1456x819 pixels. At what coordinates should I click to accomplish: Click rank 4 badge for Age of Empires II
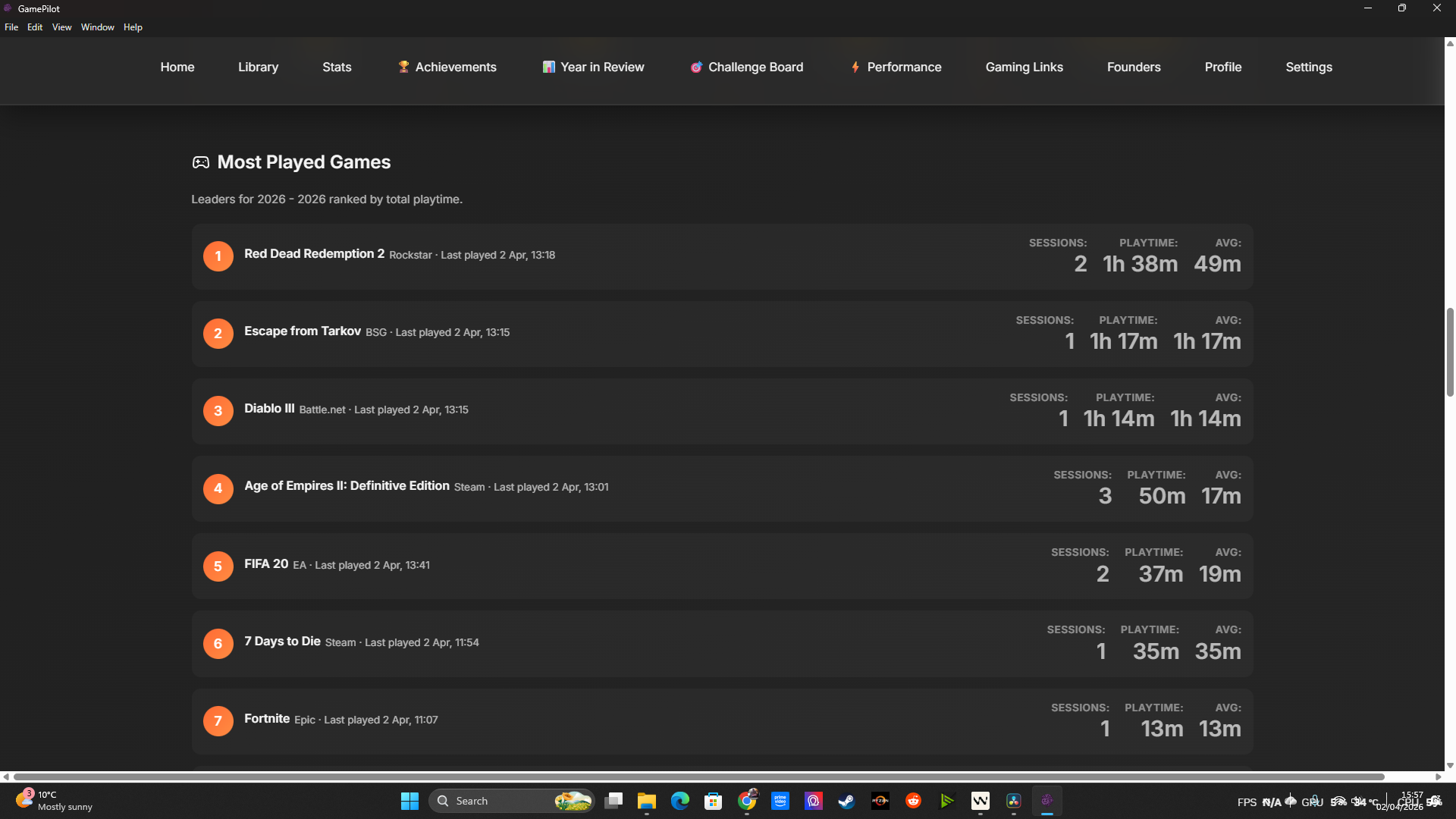[x=218, y=488]
